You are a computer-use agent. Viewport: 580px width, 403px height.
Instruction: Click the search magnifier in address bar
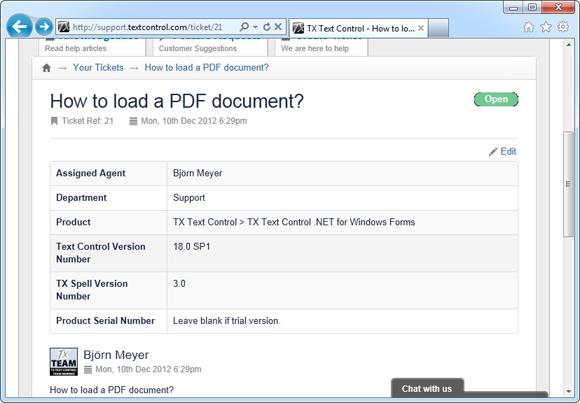[244, 27]
